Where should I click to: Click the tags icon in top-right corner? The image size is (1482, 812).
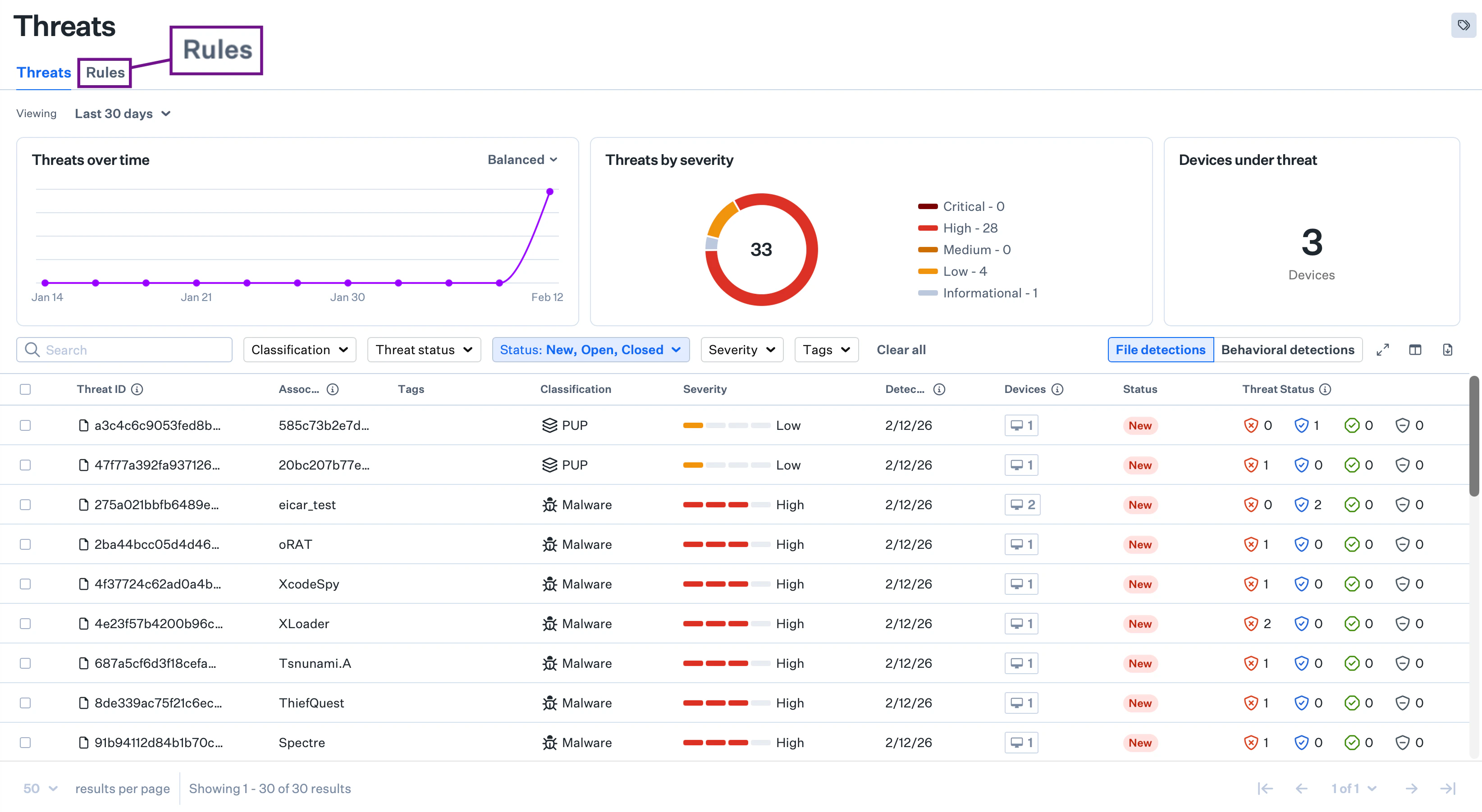click(1463, 25)
